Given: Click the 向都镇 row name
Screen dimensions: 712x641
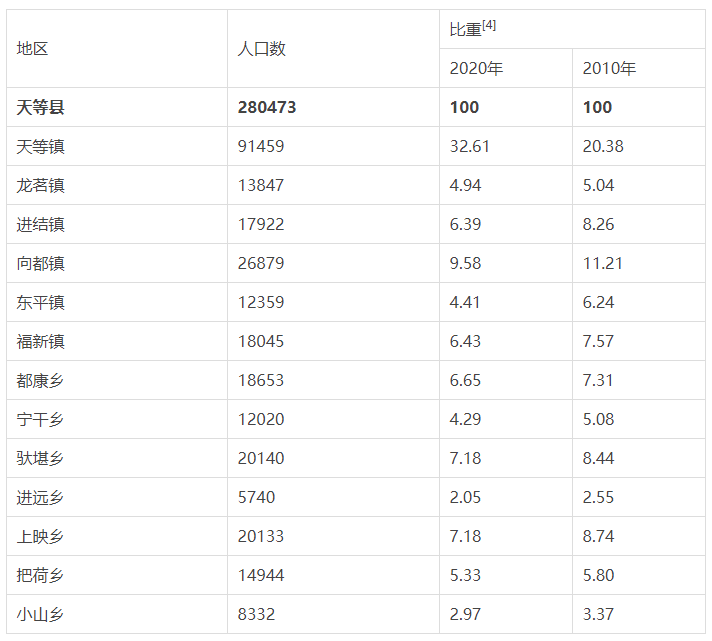Looking at the screenshot, I should click(x=40, y=264).
